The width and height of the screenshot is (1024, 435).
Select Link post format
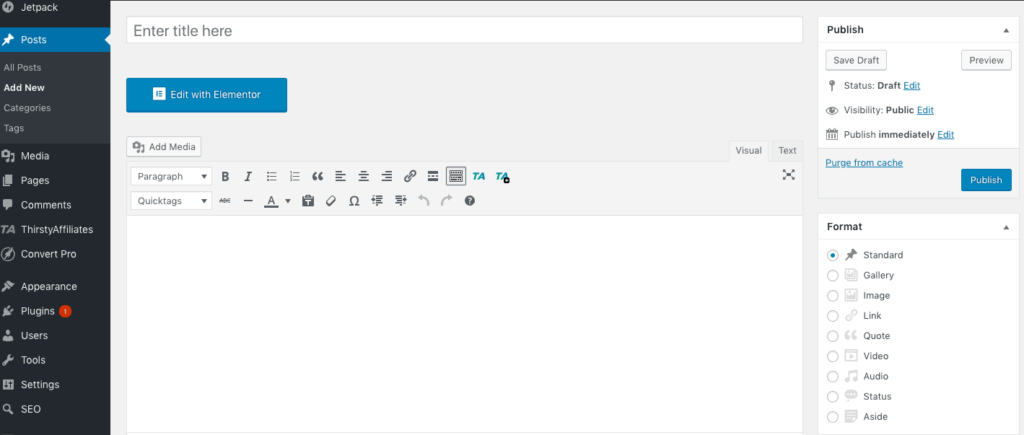833,316
